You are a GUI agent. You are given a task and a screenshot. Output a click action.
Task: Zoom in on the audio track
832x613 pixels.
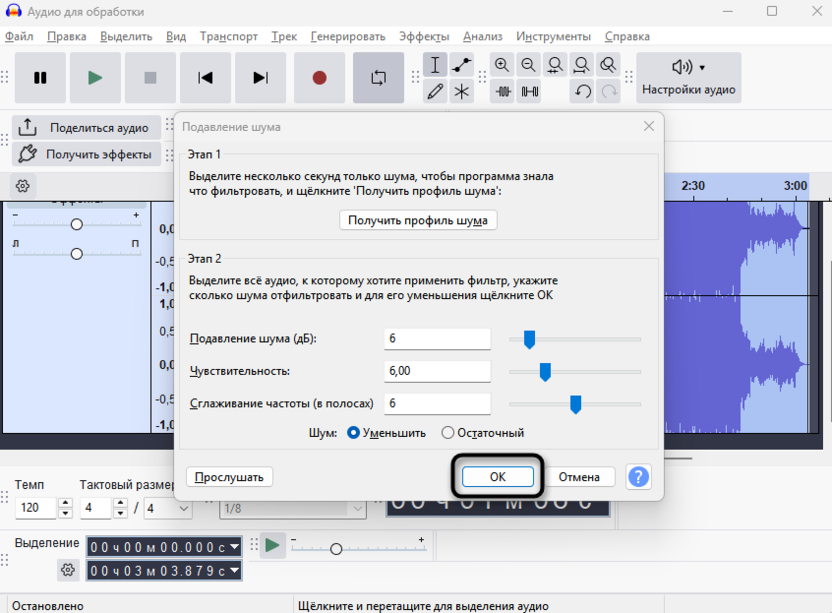[x=501, y=63]
